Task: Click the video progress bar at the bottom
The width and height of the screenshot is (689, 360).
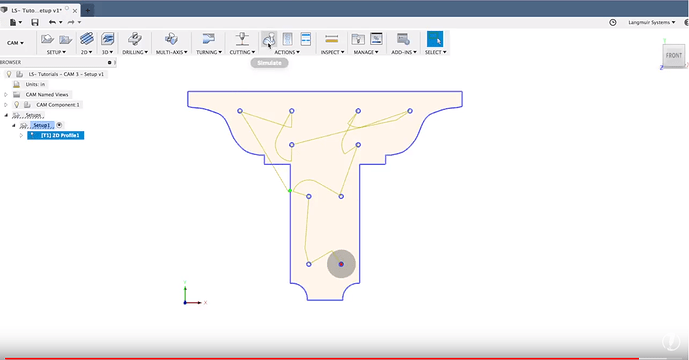Action: coord(344,358)
